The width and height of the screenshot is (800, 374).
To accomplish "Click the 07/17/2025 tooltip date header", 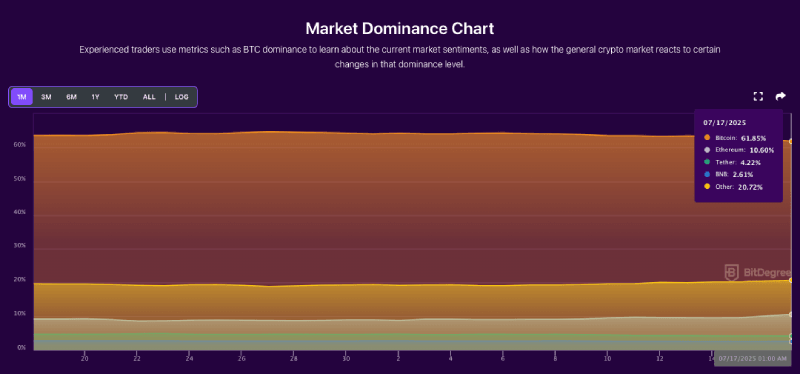I will [724, 123].
